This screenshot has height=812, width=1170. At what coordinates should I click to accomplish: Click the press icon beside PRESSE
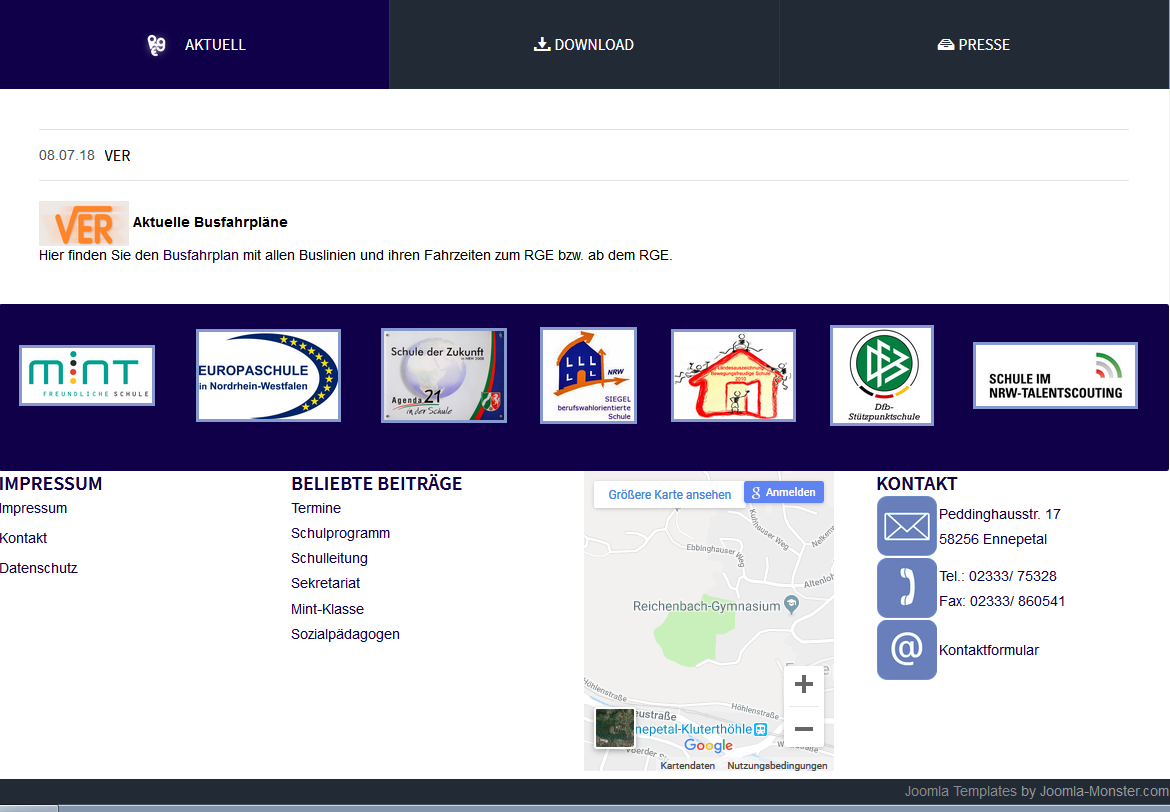coord(945,45)
